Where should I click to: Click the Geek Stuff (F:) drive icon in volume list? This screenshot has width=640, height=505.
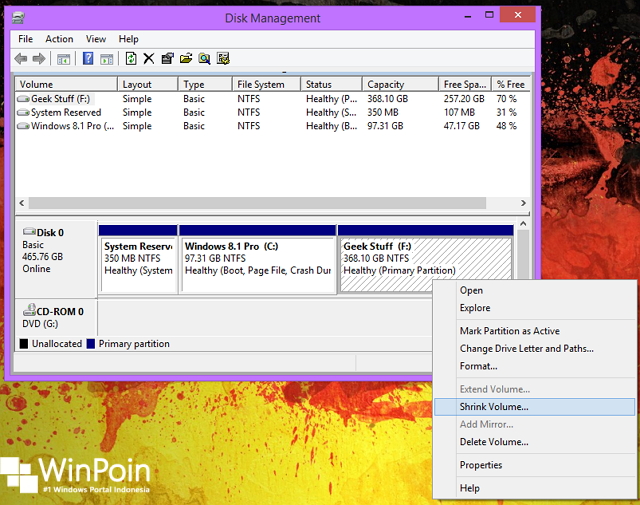pos(23,99)
